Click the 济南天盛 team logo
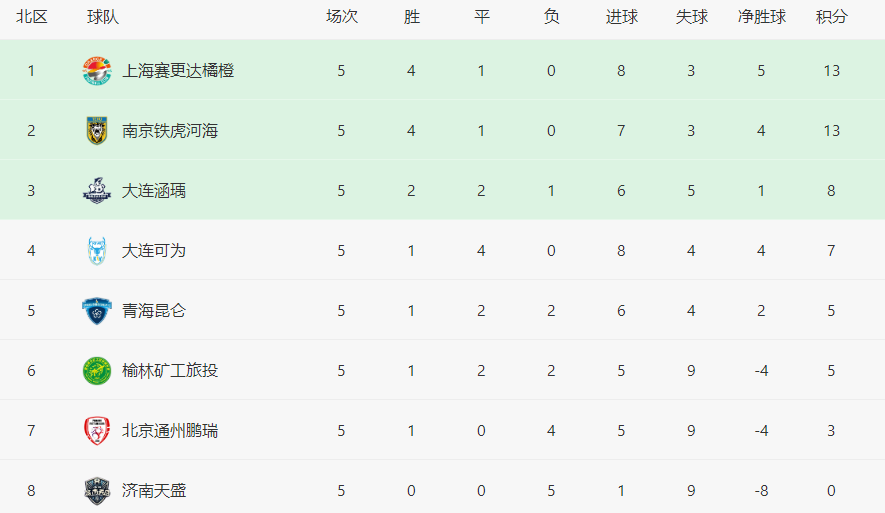The image size is (885, 513). click(97, 491)
